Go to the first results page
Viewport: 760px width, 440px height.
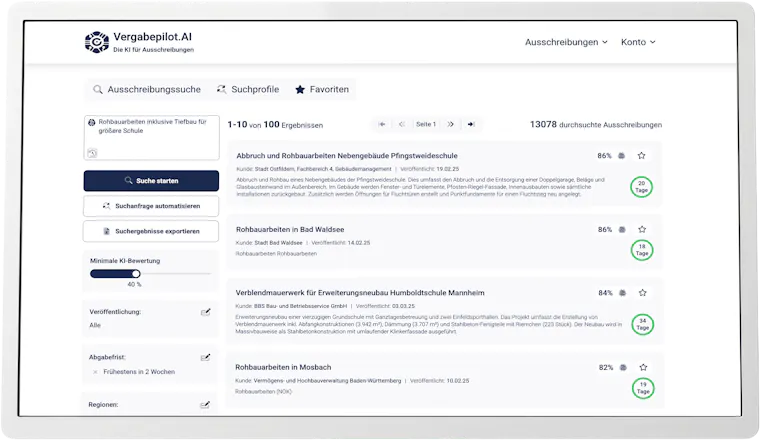(382, 125)
